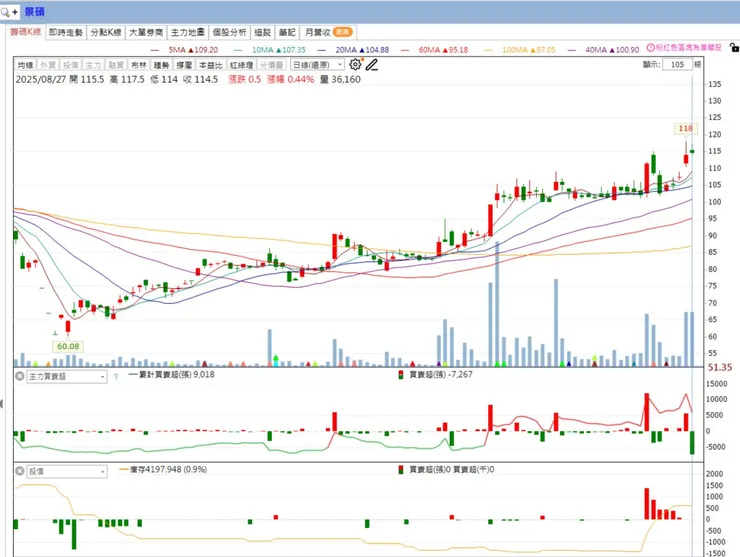Click the 漲幅 0.44% value

(290, 79)
